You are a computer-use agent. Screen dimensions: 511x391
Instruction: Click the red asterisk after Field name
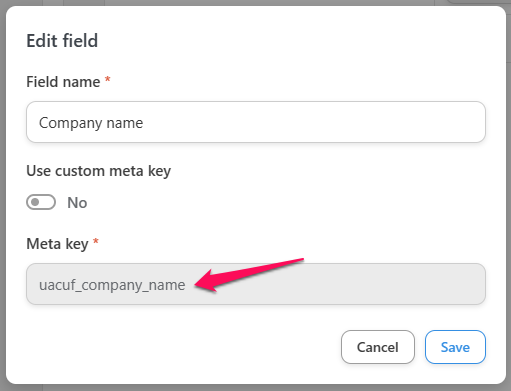pyautogui.click(x=107, y=79)
